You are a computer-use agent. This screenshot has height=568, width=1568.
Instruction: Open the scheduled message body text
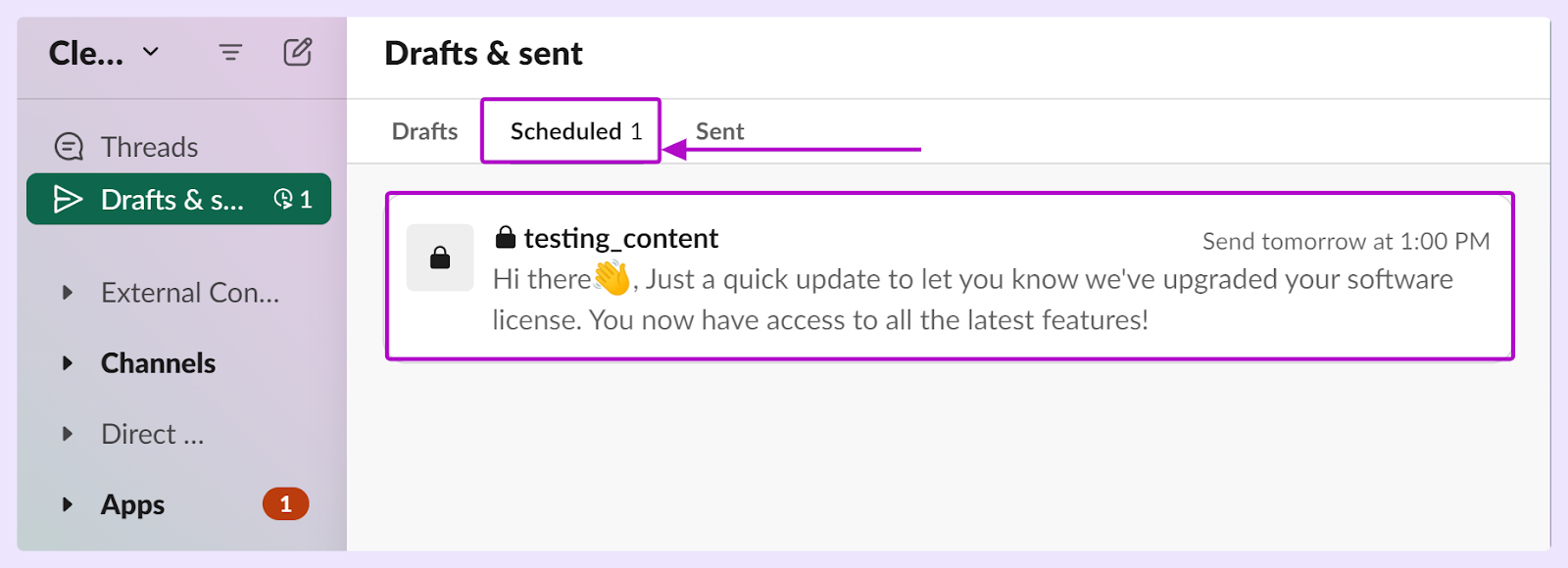tap(970, 300)
